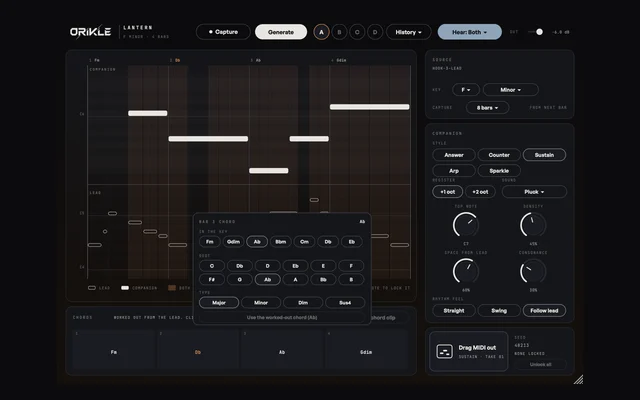Set chord root to E
The width and height of the screenshot is (640, 400).
point(323,266)
